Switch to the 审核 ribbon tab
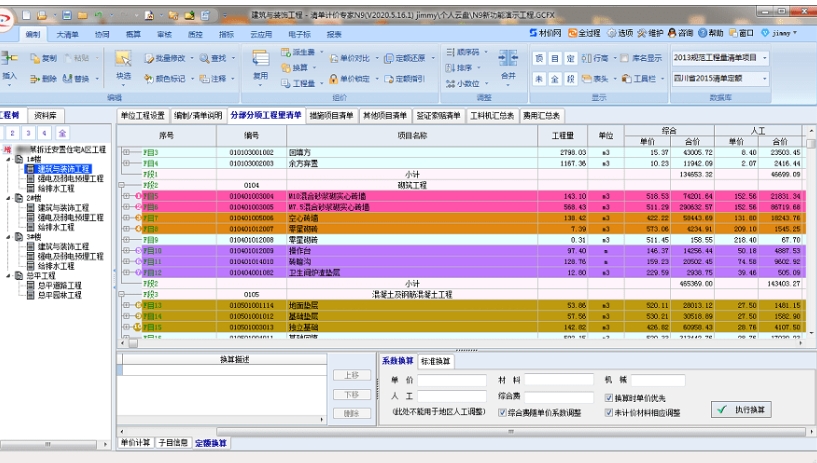Image resolution: width=817 pixels, height=463 pixels. [x=164, y=34]
